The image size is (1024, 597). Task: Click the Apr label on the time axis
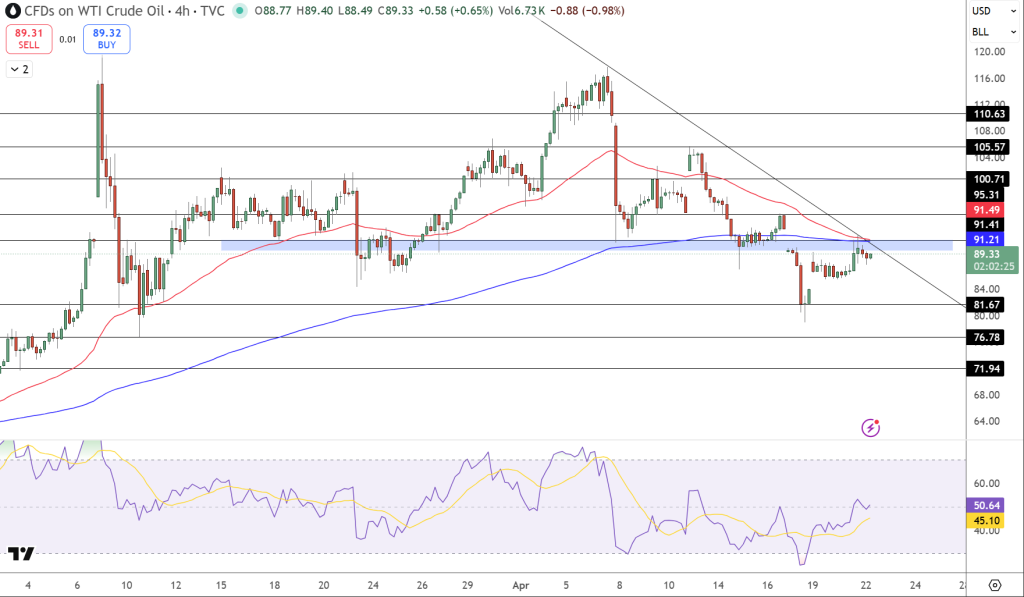coord(521,581)
